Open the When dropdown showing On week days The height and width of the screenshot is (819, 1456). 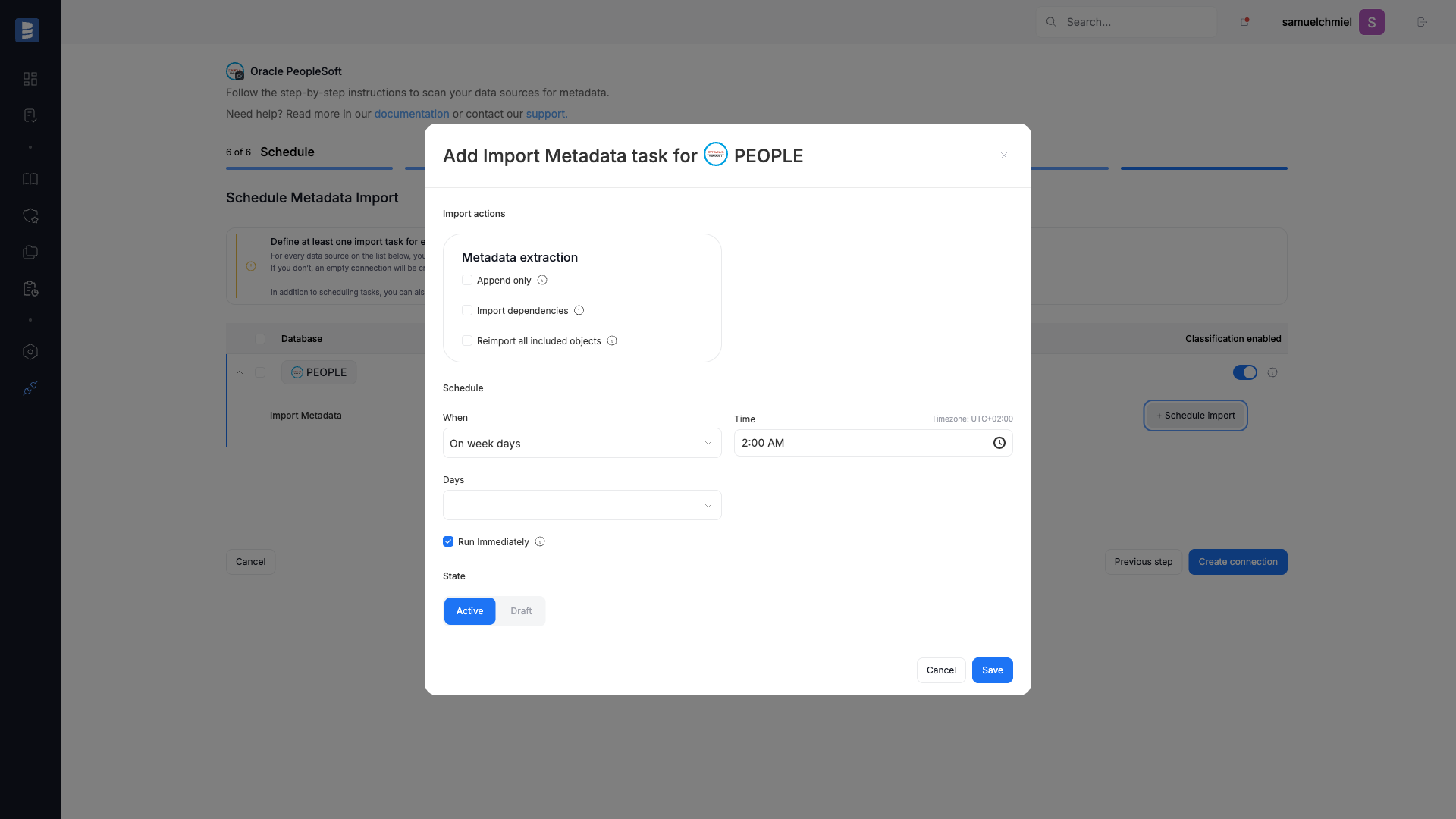coord(582,443)
